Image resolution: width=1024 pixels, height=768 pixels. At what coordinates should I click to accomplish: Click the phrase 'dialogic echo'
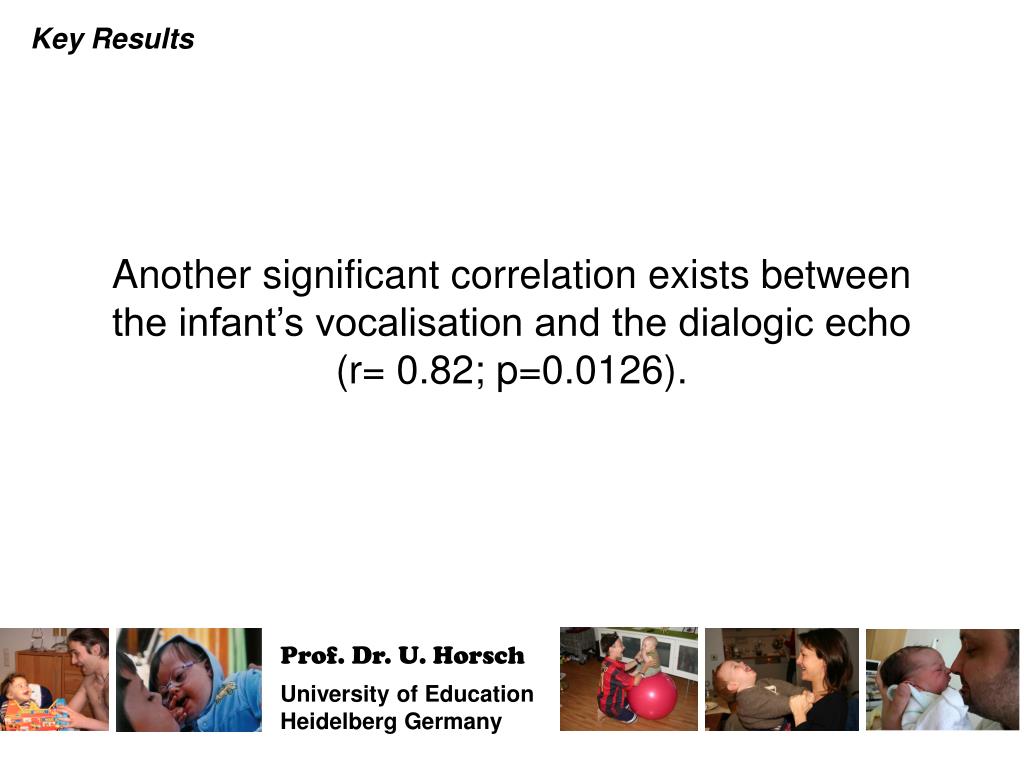pyautogui.click(x=794, y=323)
